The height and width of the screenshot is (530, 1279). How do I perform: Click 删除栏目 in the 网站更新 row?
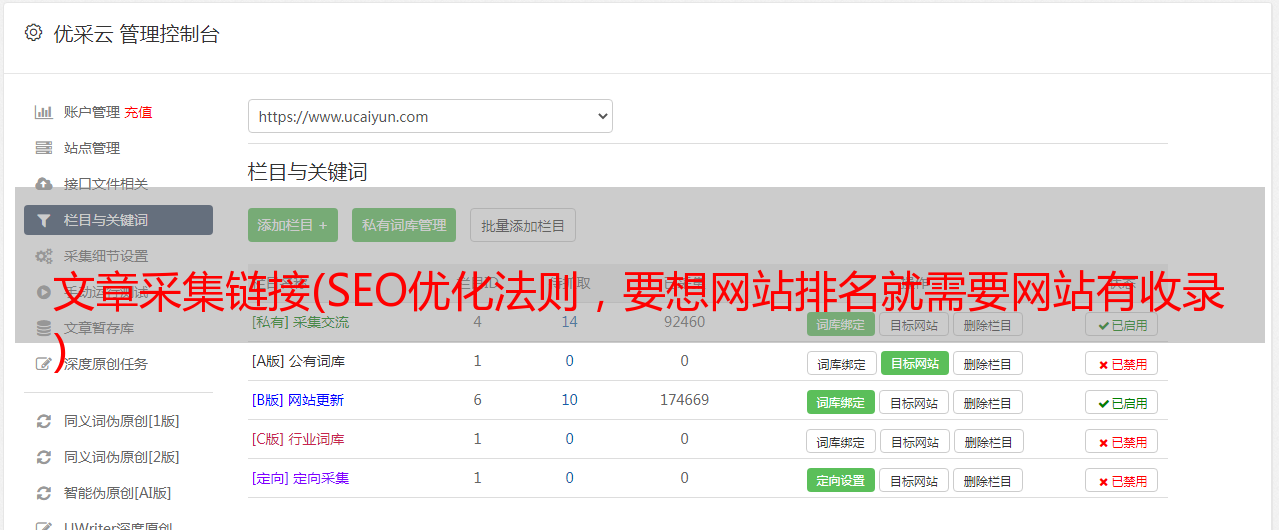[988, 402]
